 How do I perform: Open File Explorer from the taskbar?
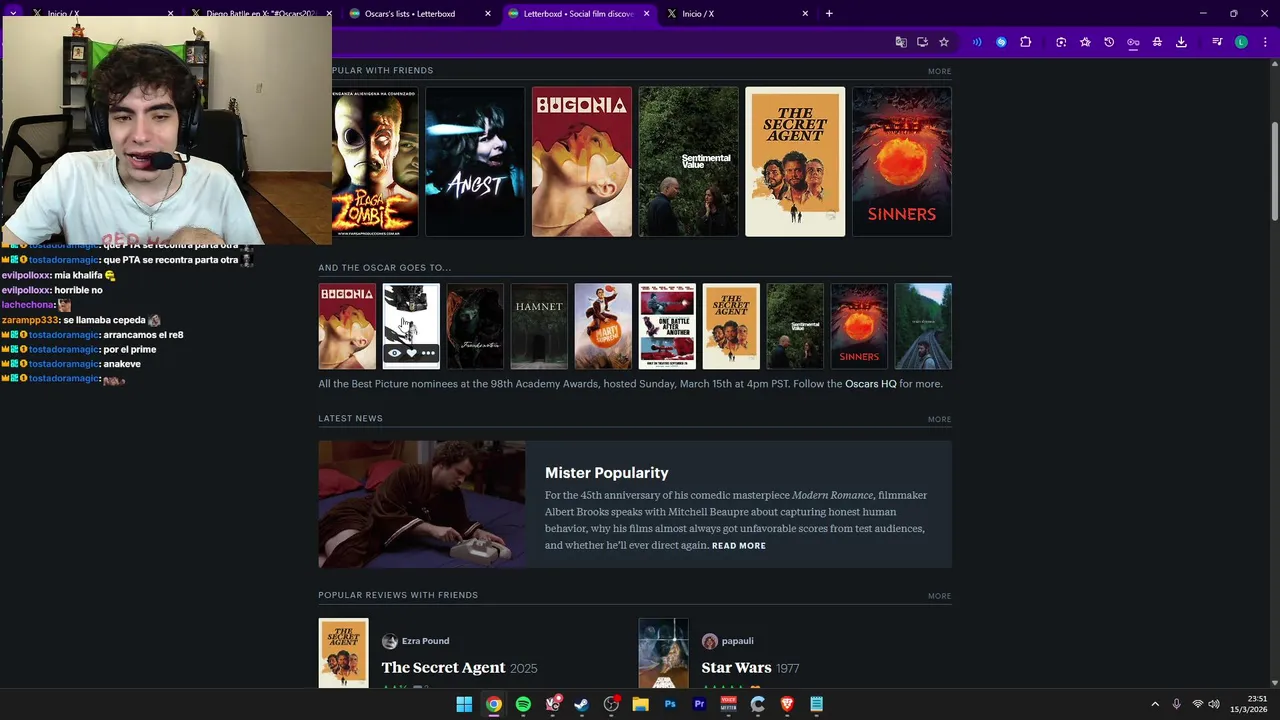pyautogui.click(x=640, y=704)
